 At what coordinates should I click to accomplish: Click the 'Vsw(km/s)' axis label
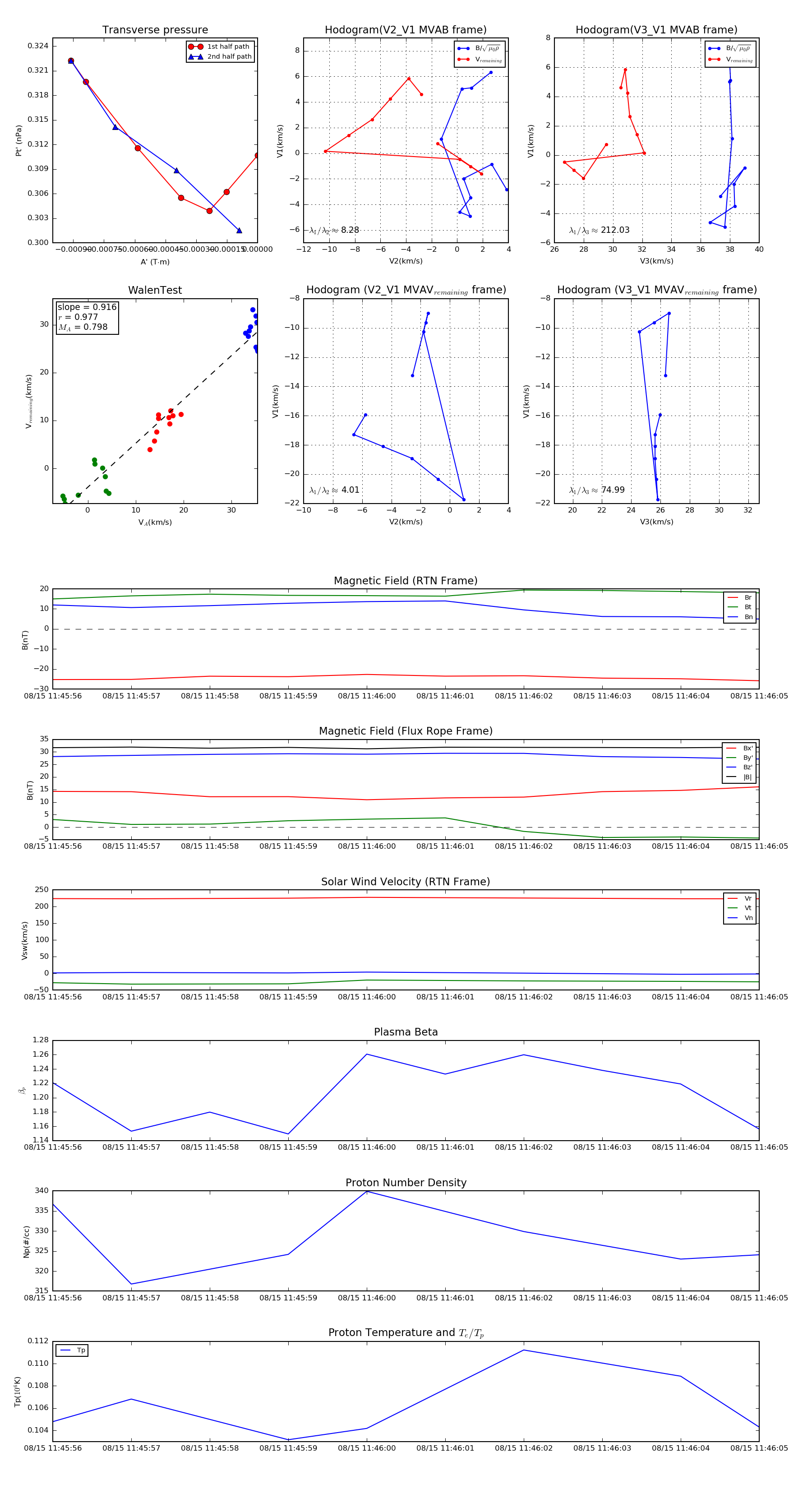coord(24,941)
